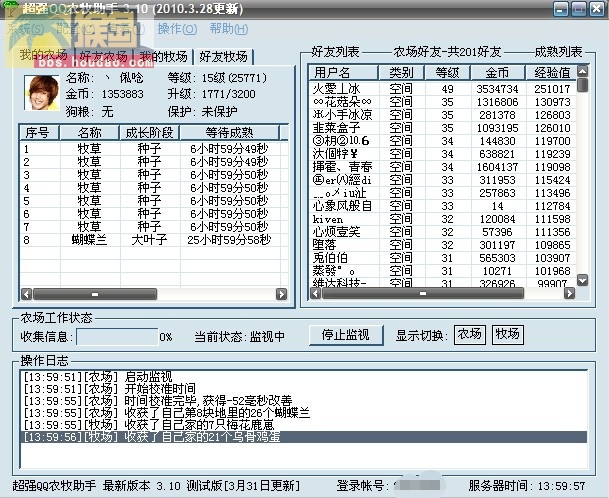609x498 pixels.
Task: Select the log entry 开始校准时间
Action: (304, 388)
